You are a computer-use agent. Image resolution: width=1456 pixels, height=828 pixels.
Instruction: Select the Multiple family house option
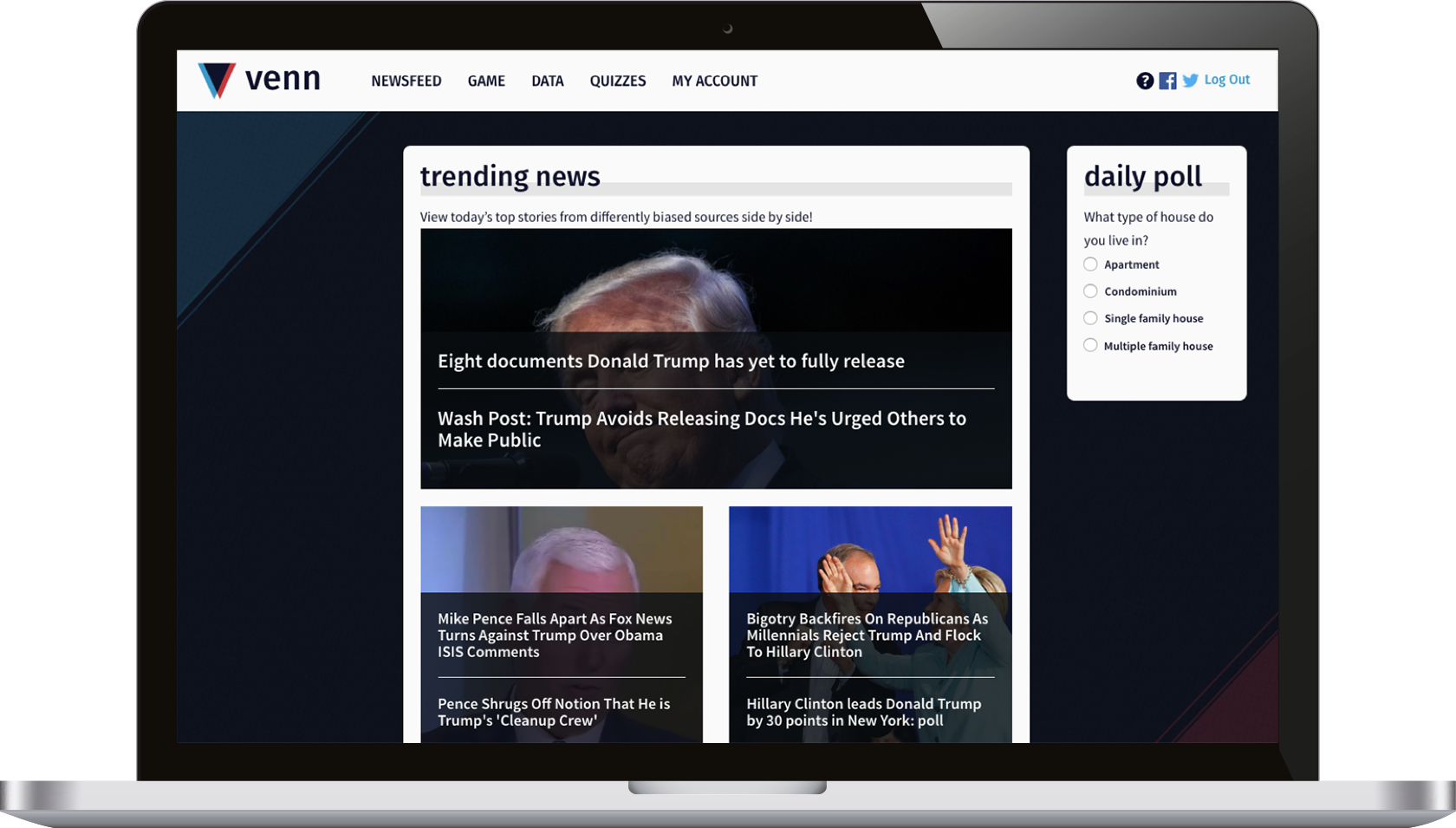click(x=1090, y=345)
